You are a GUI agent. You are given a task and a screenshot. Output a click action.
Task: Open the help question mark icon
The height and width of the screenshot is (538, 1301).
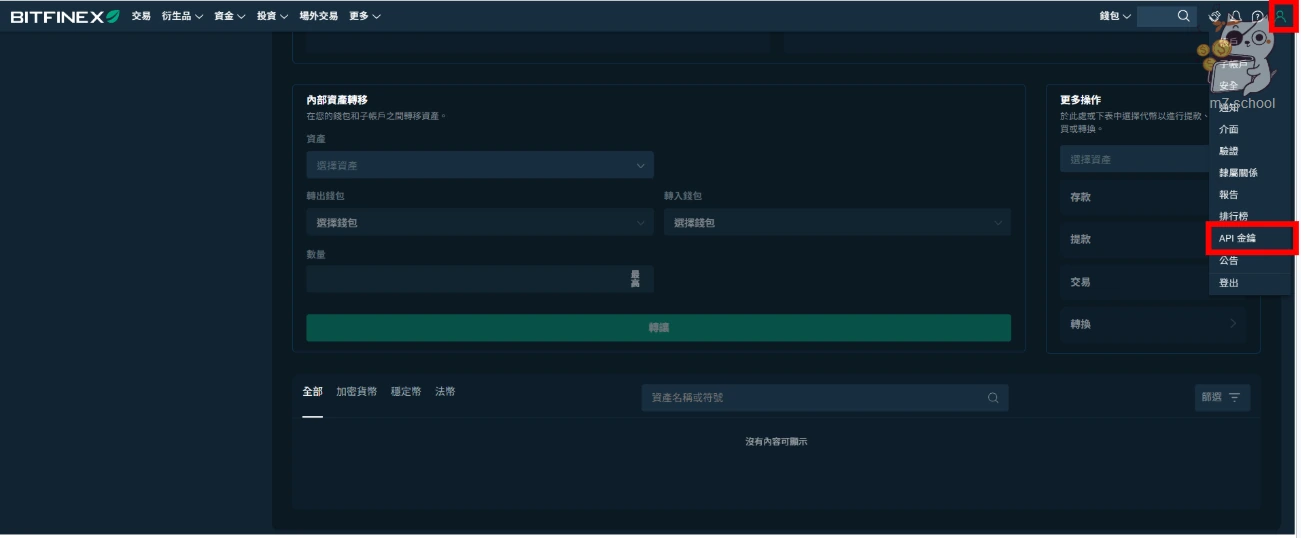1258,16
